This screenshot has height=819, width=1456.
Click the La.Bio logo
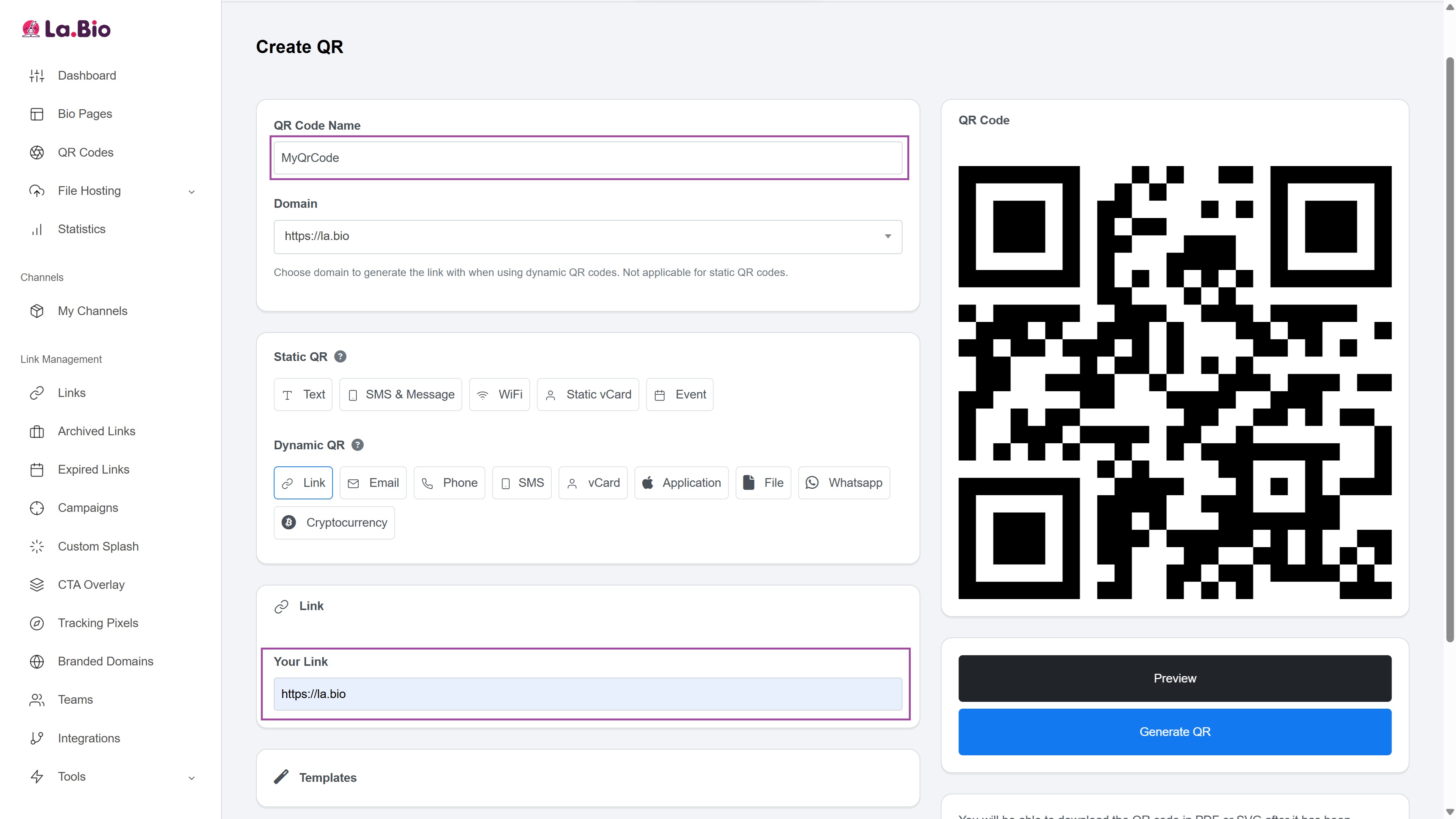click(x=66, y=29)
